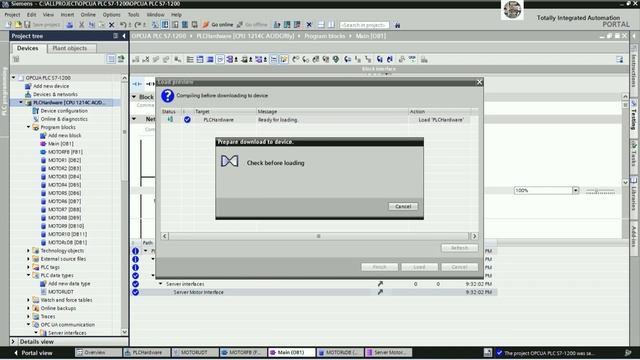The height and width of the screenshot is (360, 640).
Task: Collapse the OPCUA PLC S7-1200 project node
Action: [x=13, y=78]
